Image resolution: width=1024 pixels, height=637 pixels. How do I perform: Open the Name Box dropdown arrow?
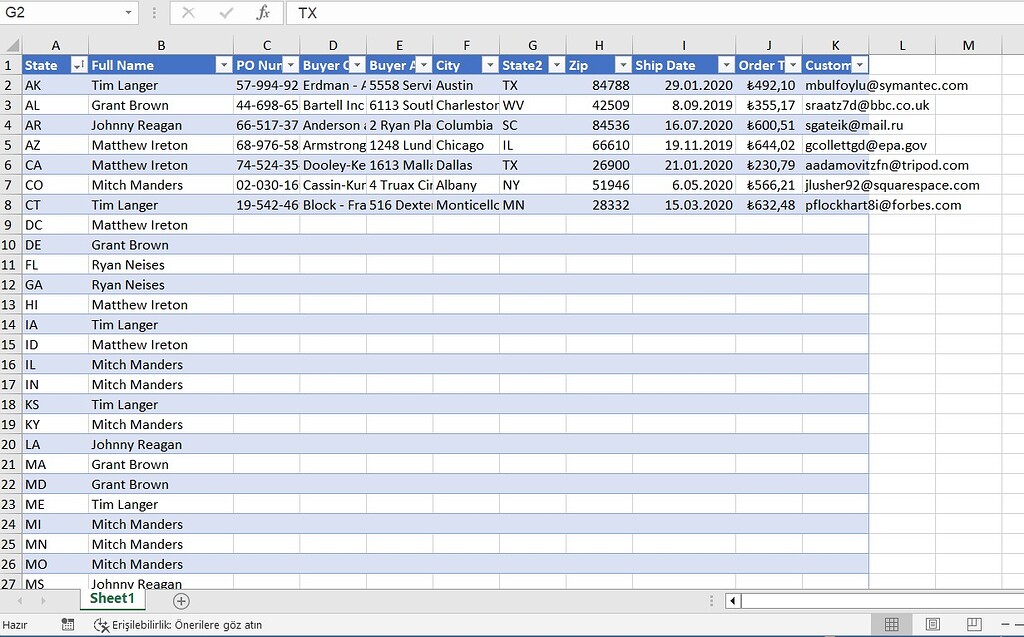click(127, 14)
